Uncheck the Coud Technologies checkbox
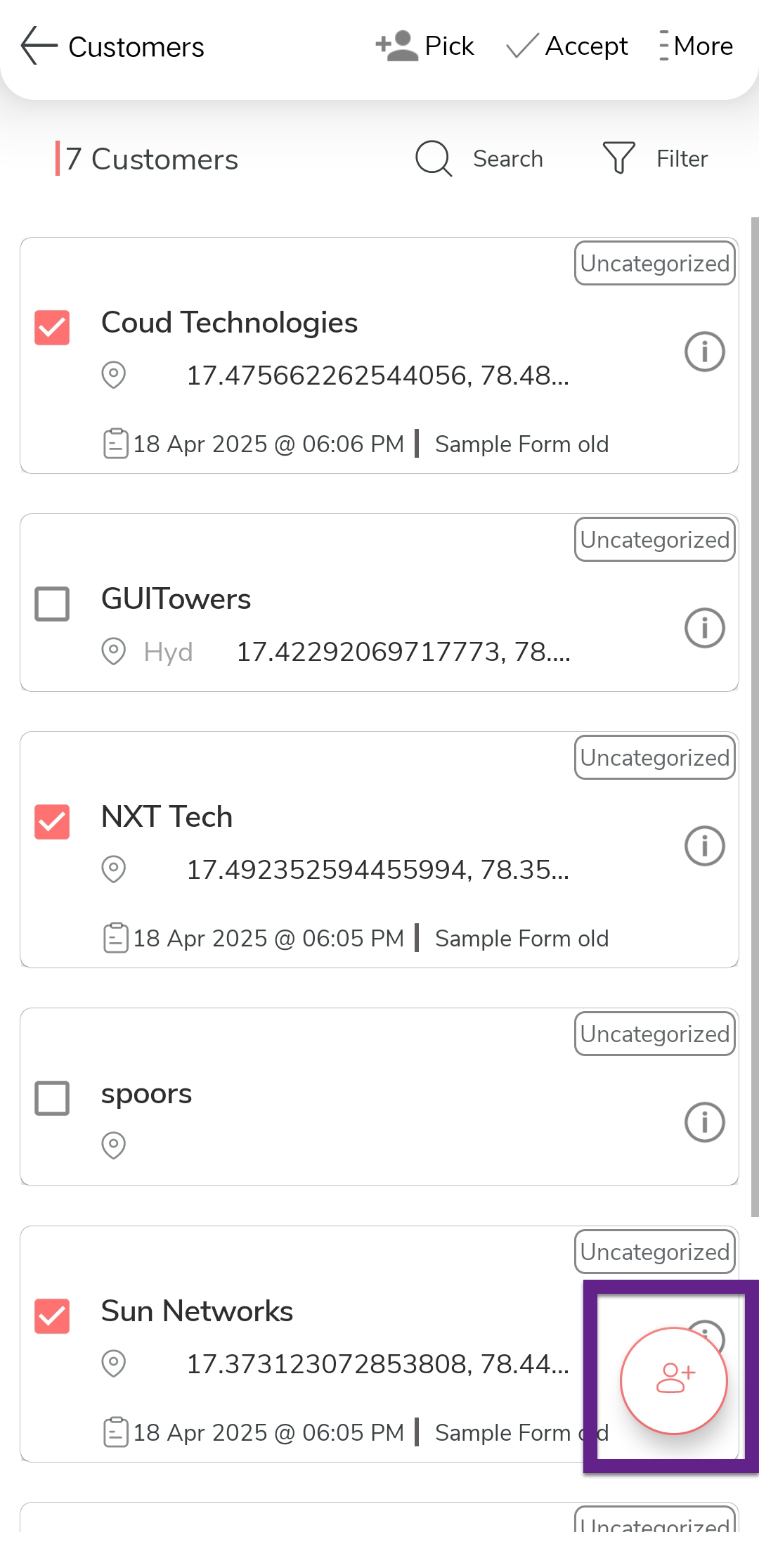Viewport: 759px width, 1568px height. coord(52,328)
